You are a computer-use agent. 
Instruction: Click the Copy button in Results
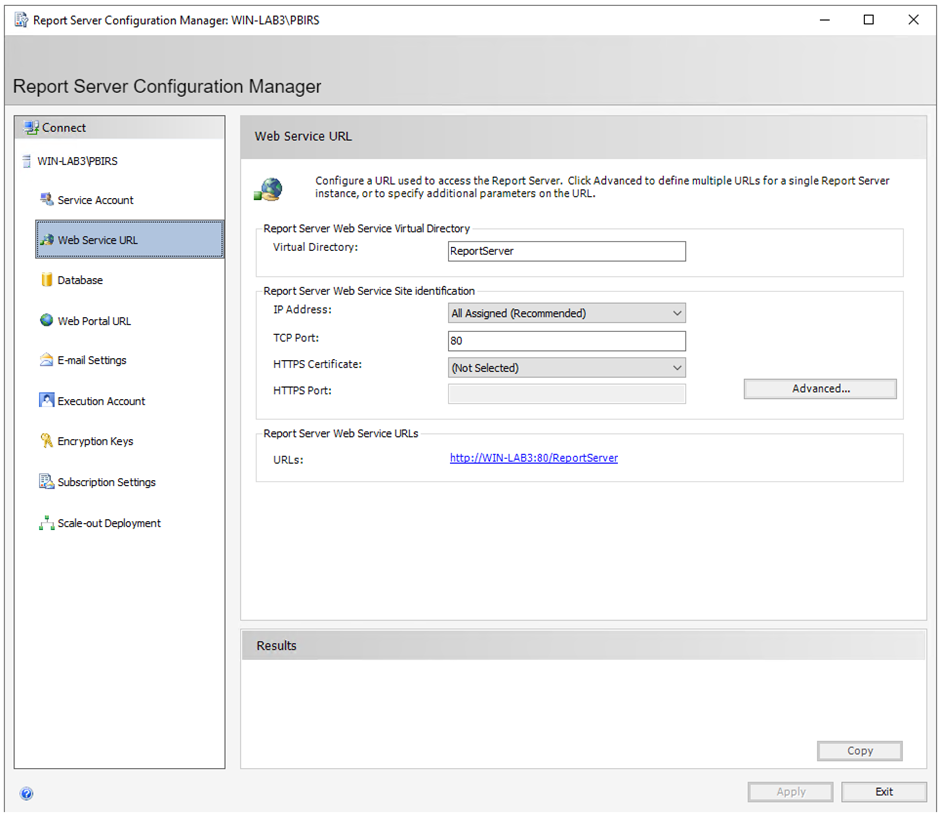point(859,751)
